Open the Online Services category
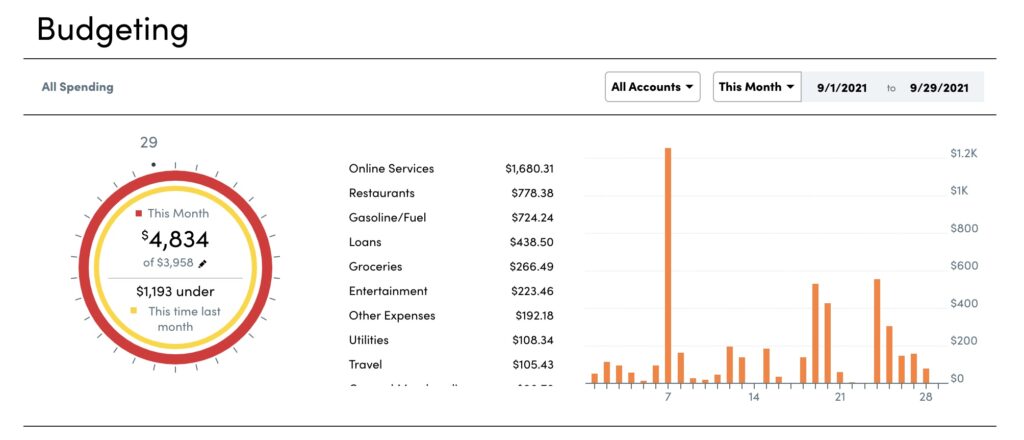 point(391,169)
